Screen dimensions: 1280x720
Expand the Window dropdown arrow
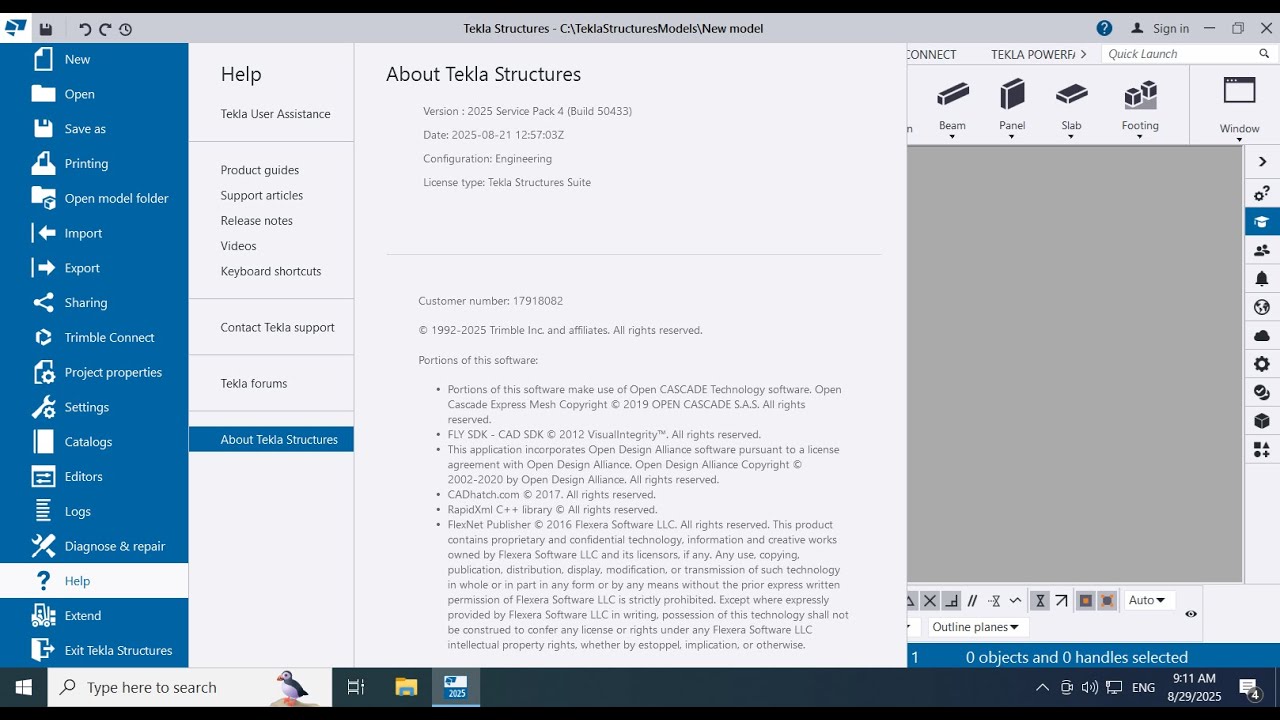pyautogui.click(x=1239, y=140)
